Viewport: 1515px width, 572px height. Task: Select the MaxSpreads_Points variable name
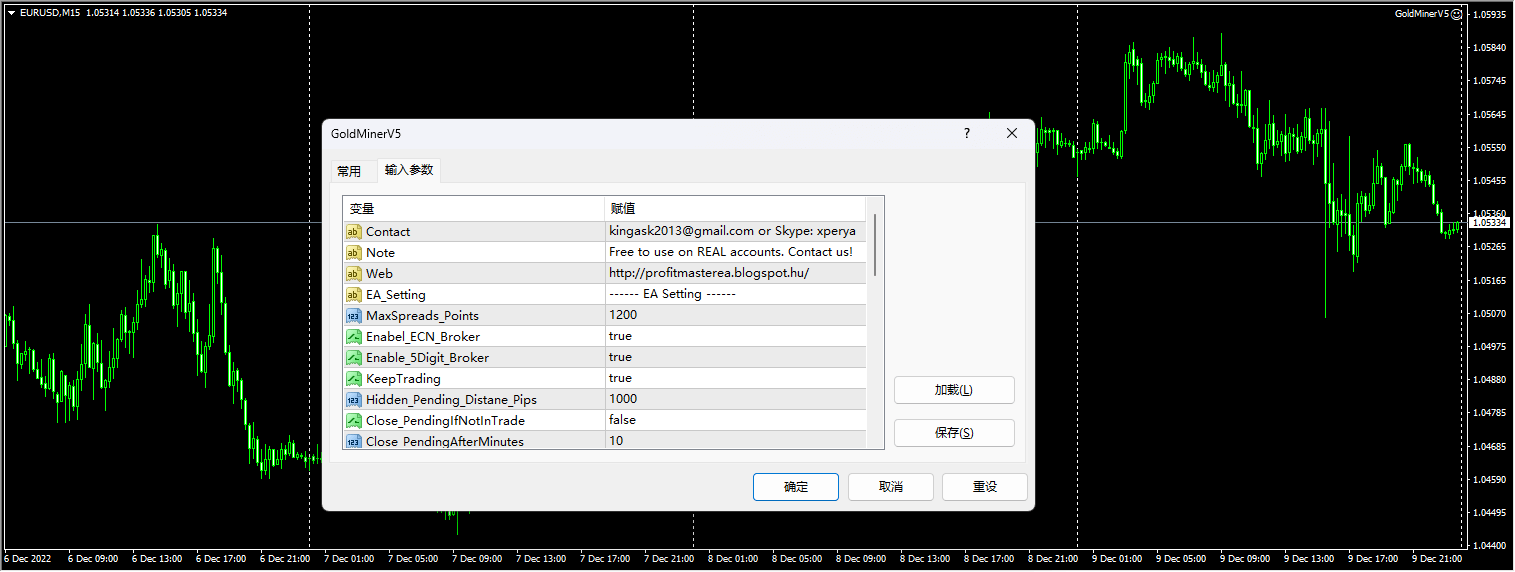point(422,316)
